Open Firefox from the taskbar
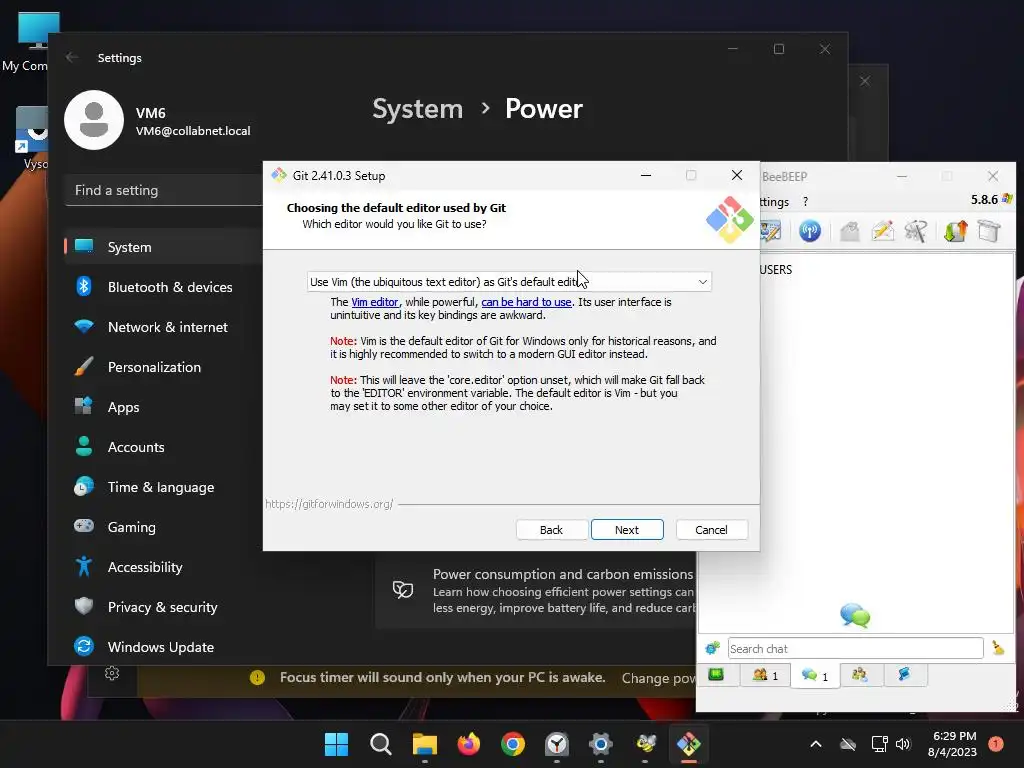This screenshot has height=768, width=1024. [468, 744]
